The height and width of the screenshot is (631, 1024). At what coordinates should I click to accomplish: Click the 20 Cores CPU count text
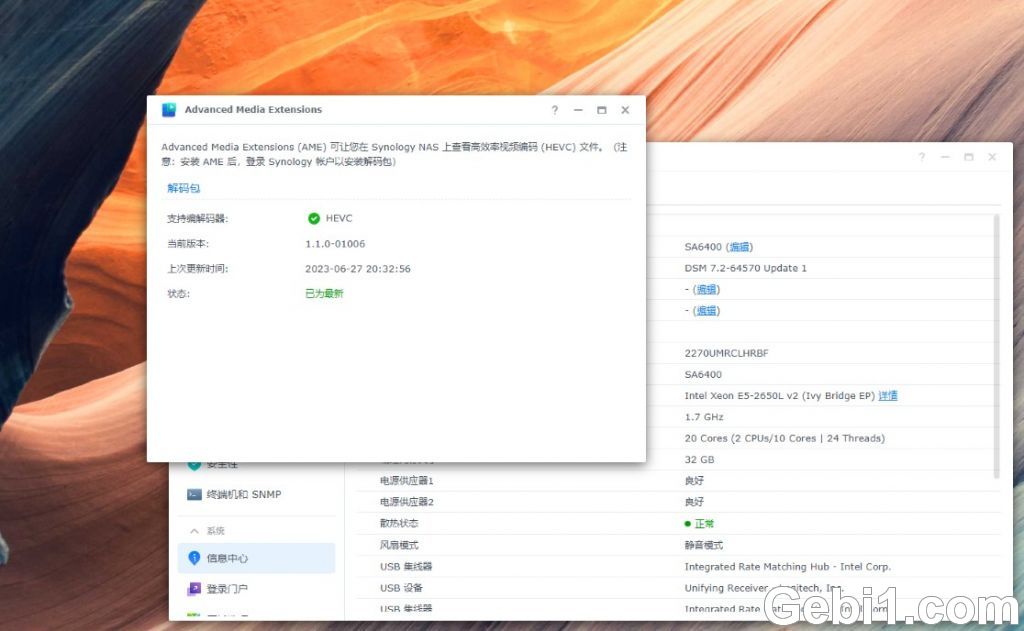coord(784,438)
